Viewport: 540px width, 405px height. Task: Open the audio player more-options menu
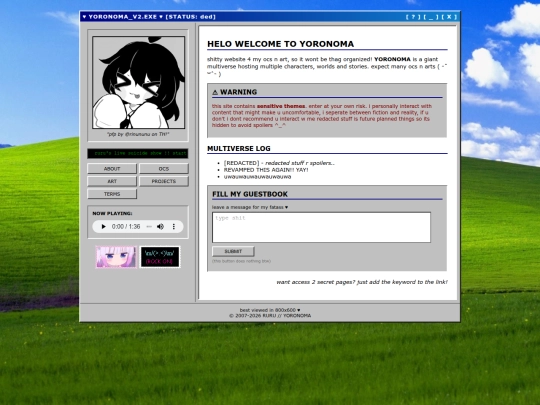[x=174, y=227]
